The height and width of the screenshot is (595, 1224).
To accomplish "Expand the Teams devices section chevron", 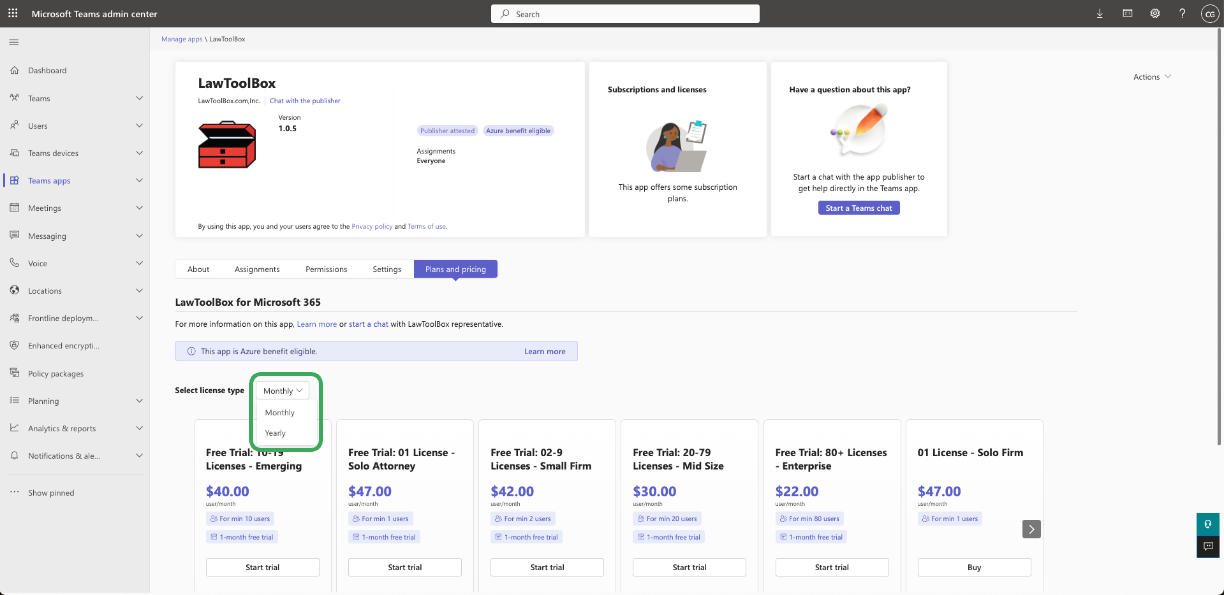I will tap(139, 153).
